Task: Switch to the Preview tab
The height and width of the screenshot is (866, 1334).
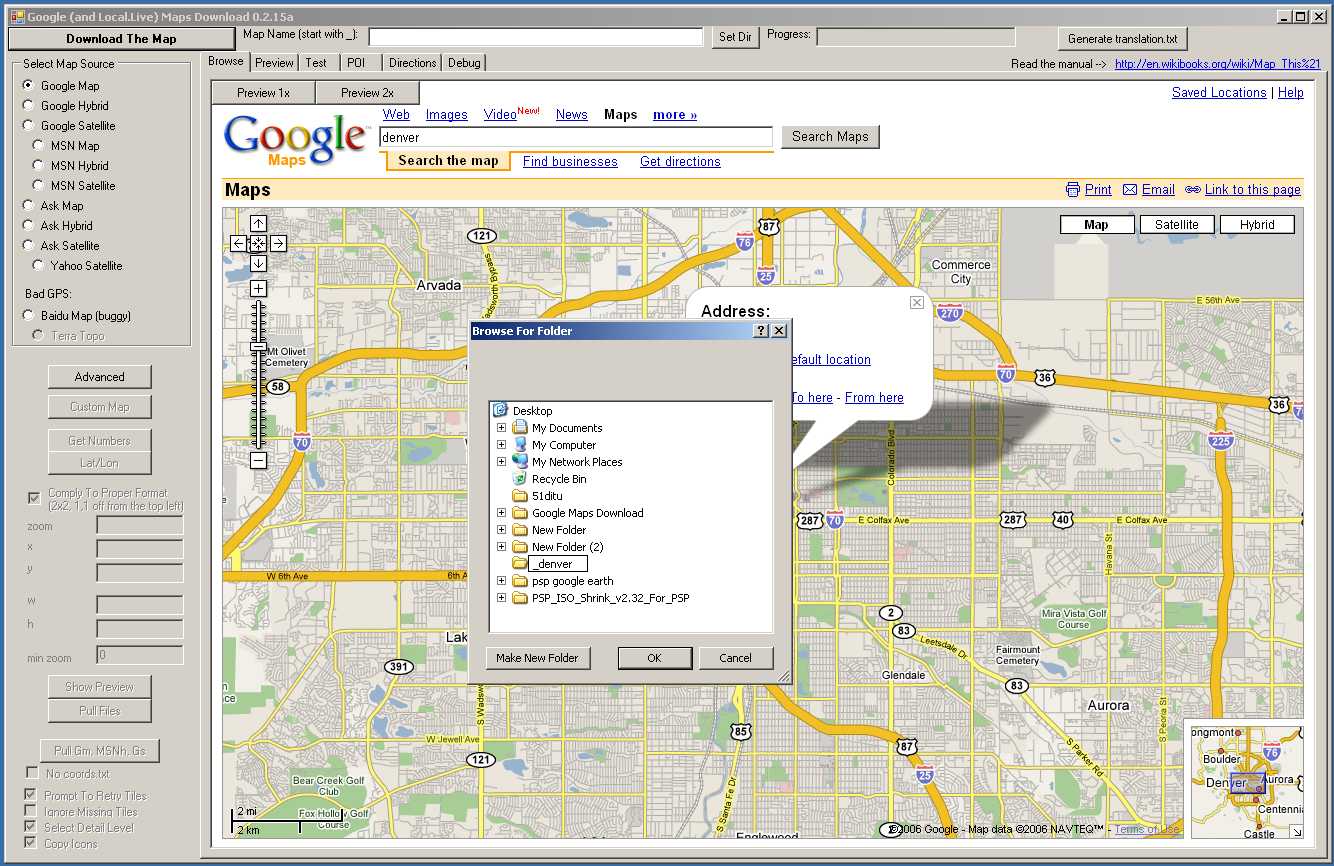Action: tap(274, 63)
